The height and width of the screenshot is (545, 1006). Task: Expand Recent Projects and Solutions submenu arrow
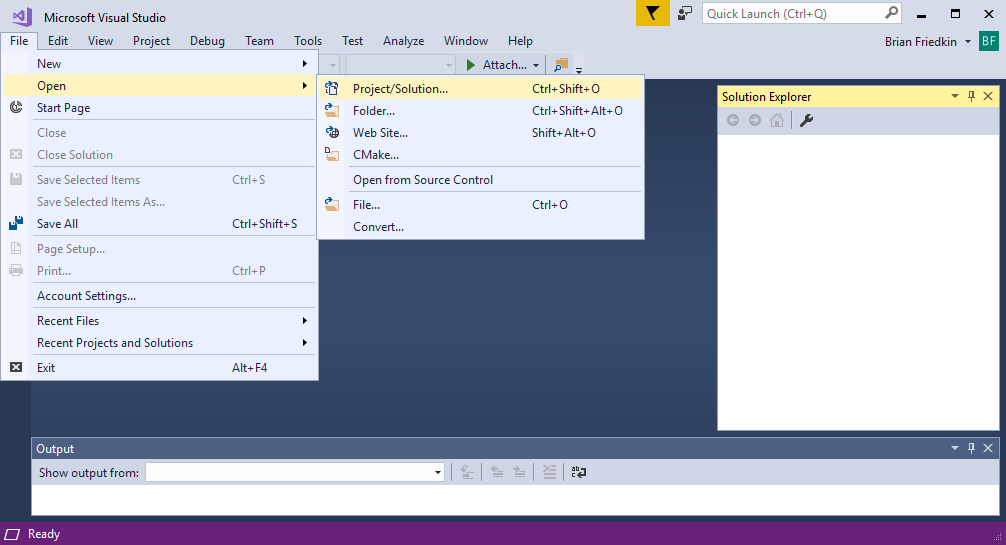tap(305, 343)
